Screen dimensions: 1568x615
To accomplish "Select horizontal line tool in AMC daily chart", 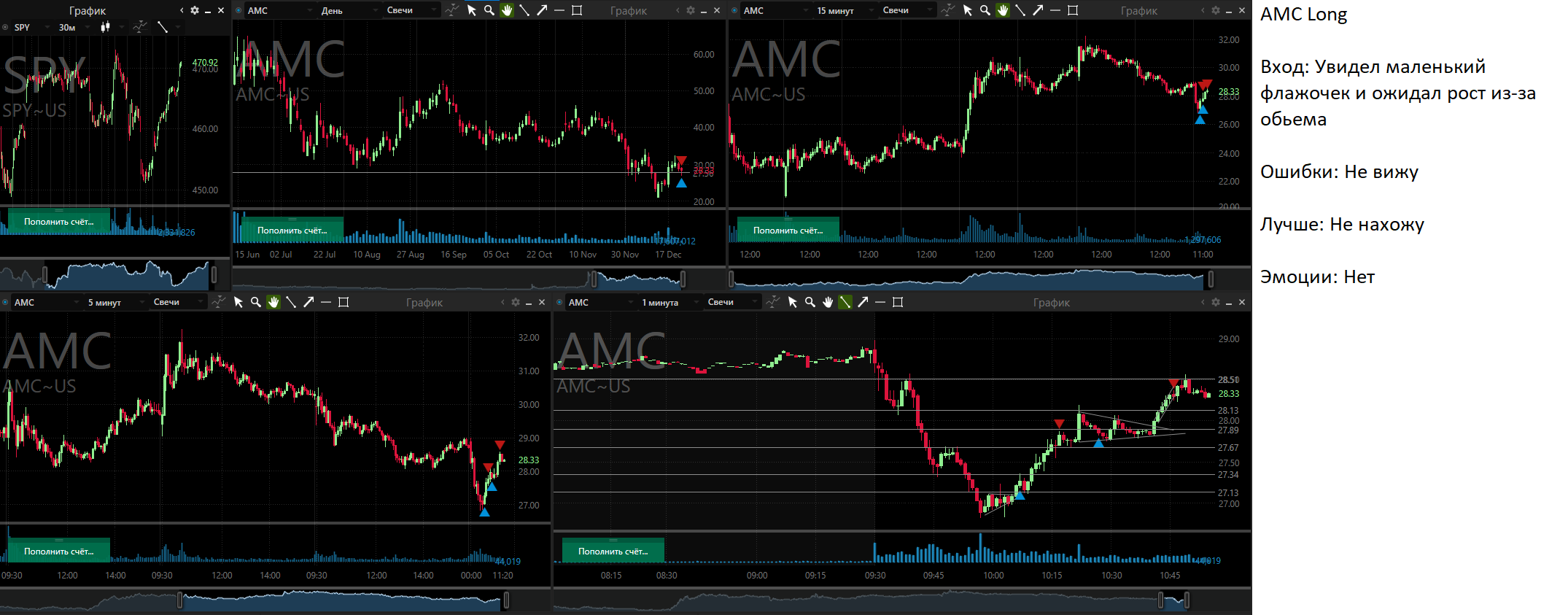I will 559,10.
